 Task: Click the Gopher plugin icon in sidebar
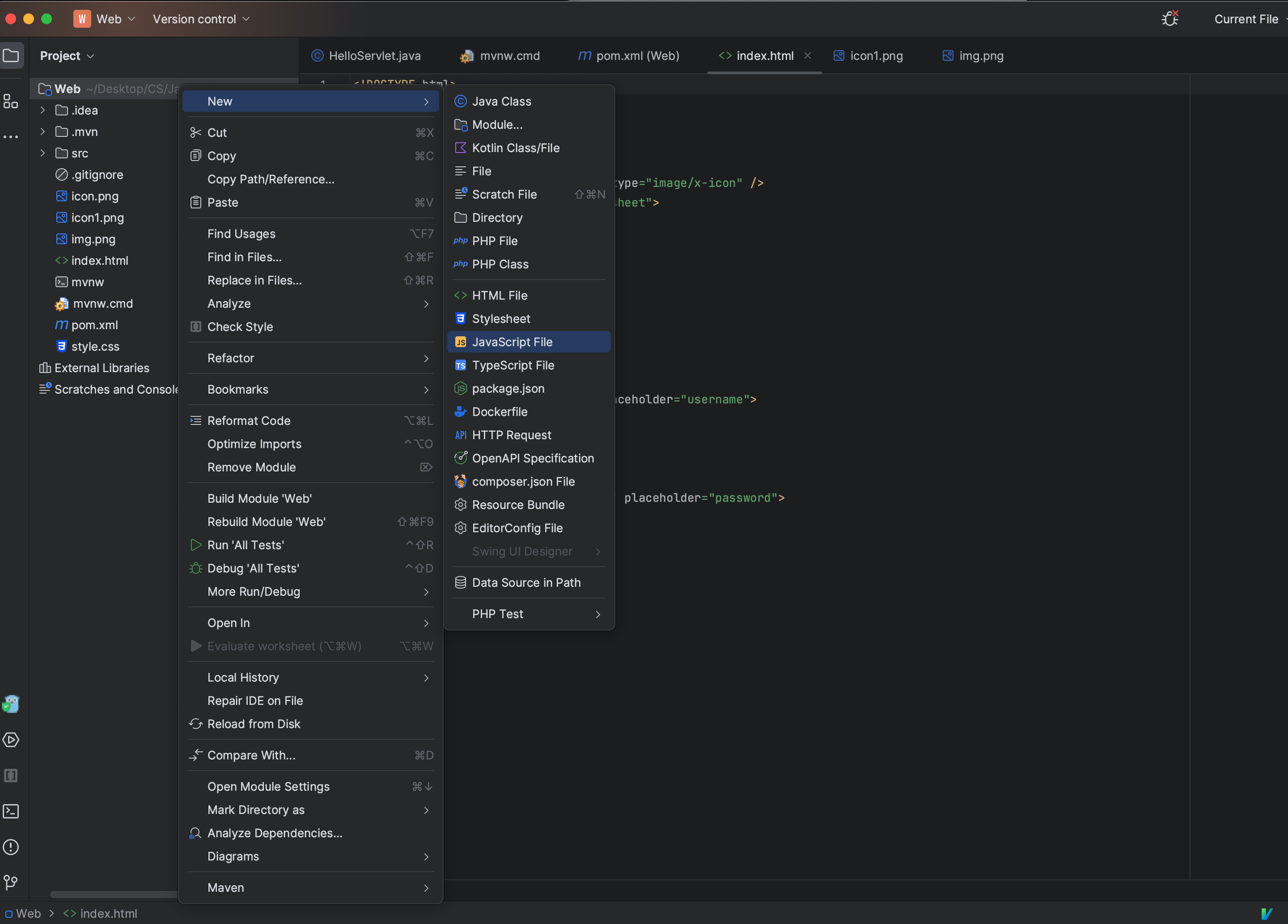tap(11, 704)
